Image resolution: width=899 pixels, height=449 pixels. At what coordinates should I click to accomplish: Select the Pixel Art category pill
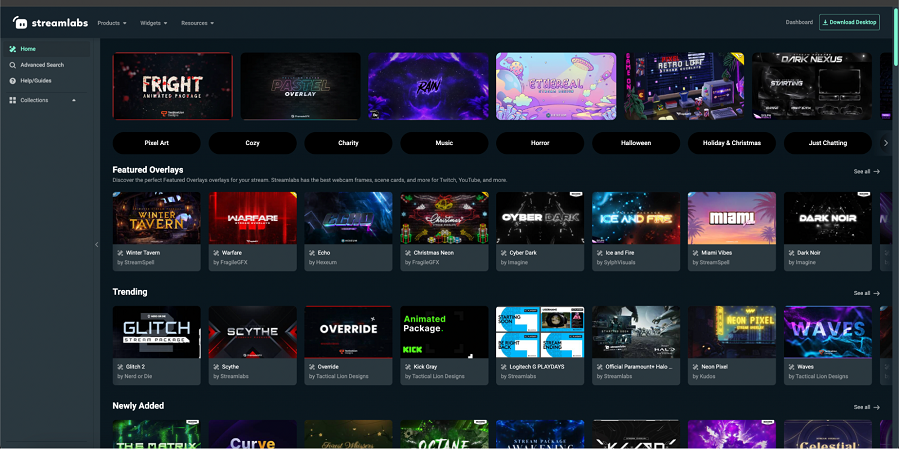pyautogui.click(x=156, y=143)
